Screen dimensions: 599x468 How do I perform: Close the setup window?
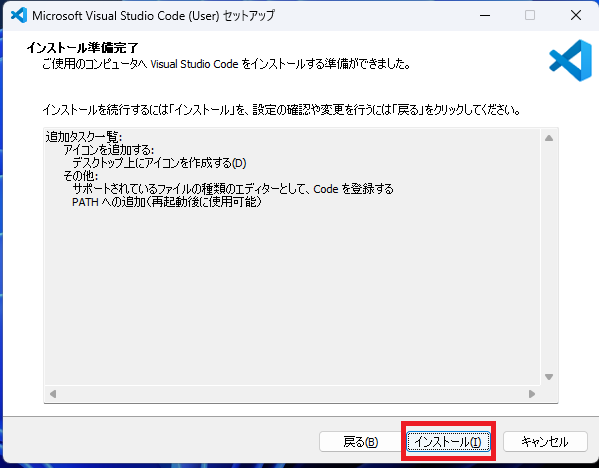click(576, 15)
